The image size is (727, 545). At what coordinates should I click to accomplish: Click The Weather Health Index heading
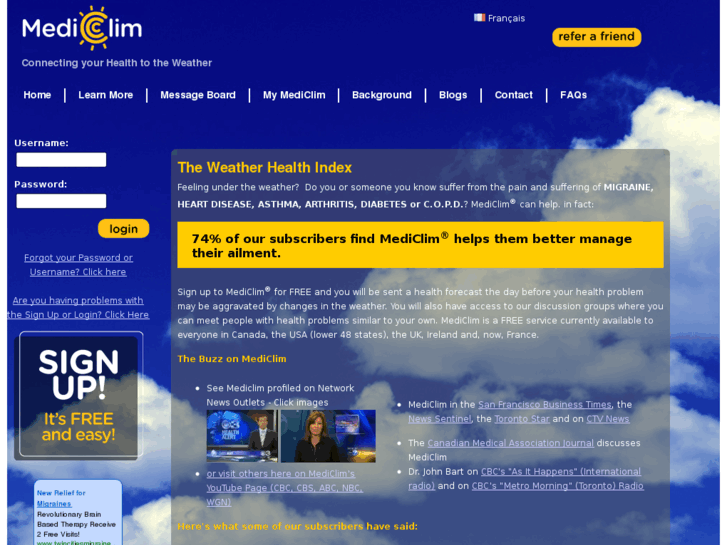(x=265, y=167)
